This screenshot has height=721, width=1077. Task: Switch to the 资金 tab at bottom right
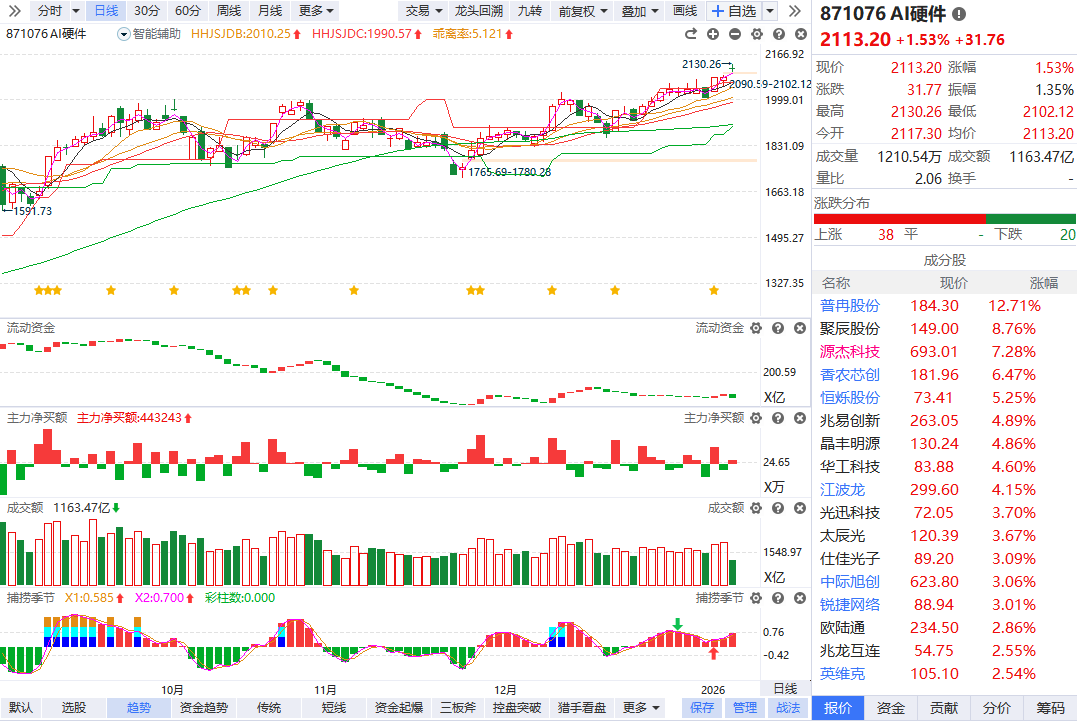click(891, 708)
